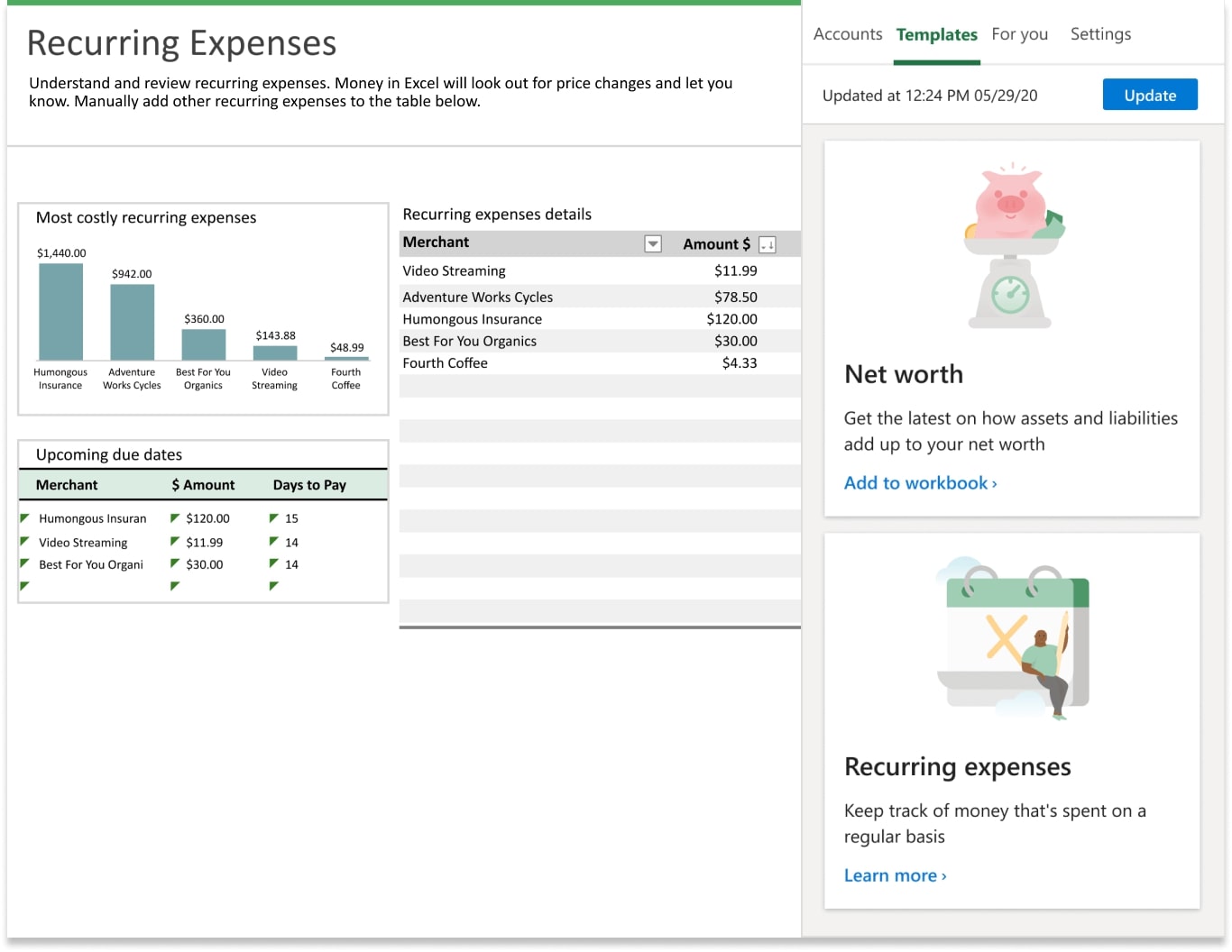1232x952 pixels.
Task: Select the $120.00 cell in details table
Action: click(x=732, y=319)
